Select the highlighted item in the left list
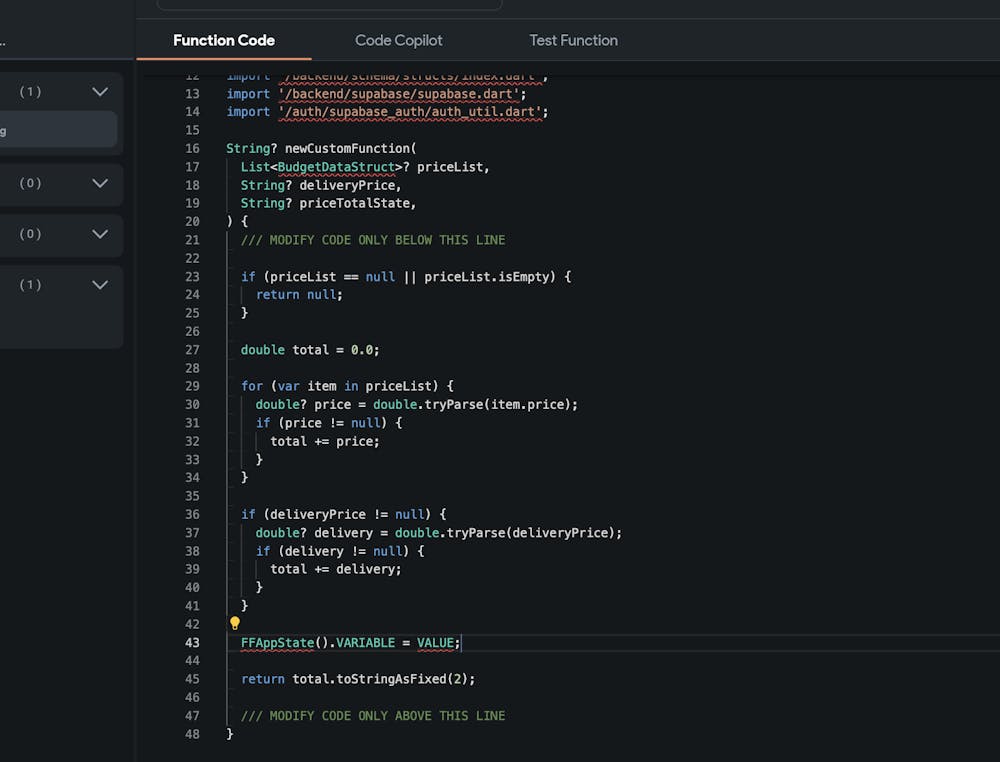This screenshot has width=1000, height=762. [58, 130]
